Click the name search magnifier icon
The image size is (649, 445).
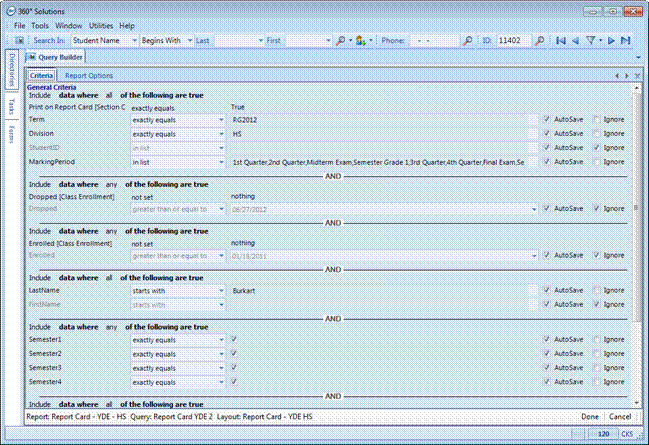coord(341,41)
